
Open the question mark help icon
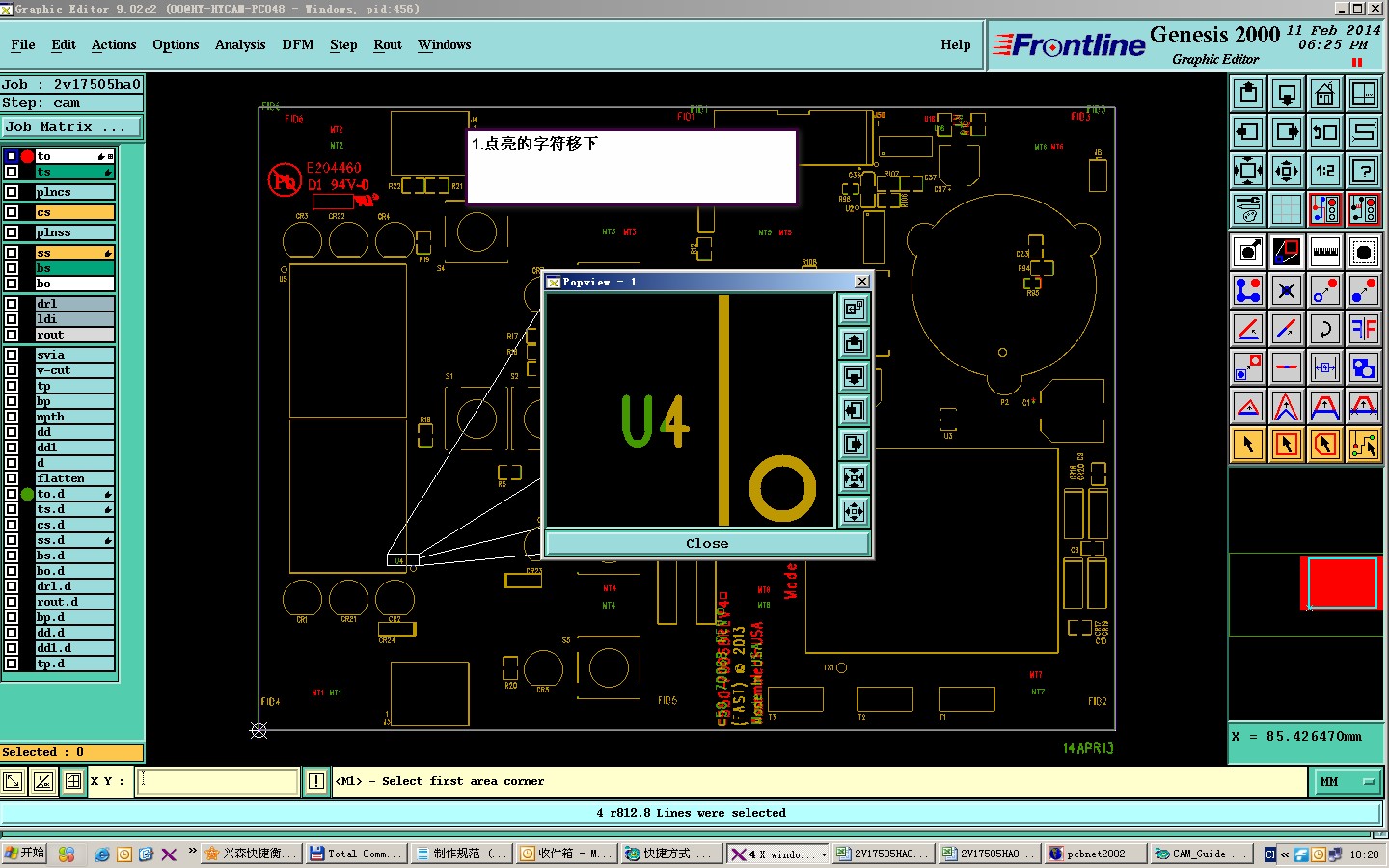click(1364, 171)
